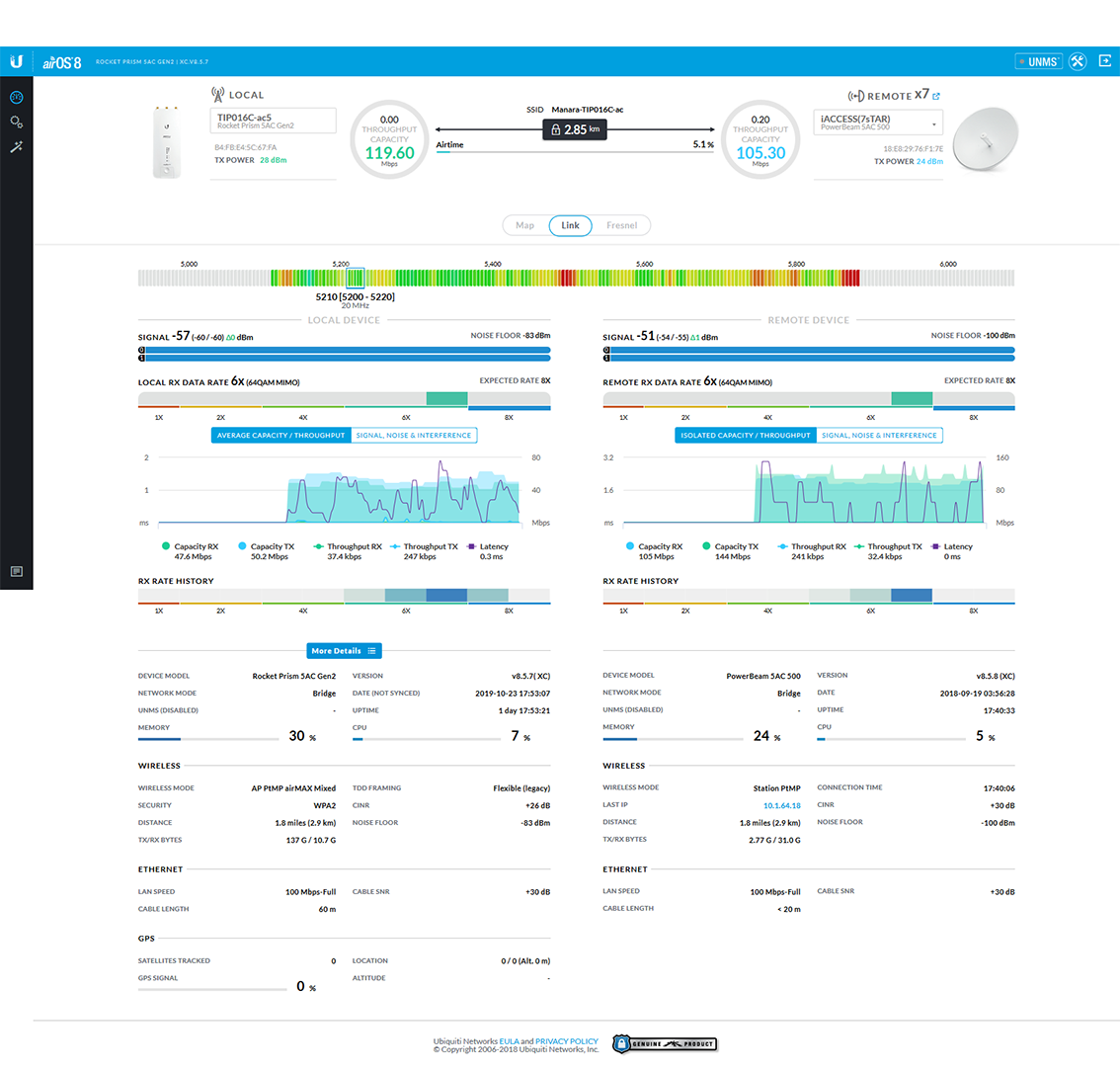The width and height of the screenshot is (1120, 1070).
Task: Toggle local Latency 0.3 ms legend series
Action: tap(488, 551)
